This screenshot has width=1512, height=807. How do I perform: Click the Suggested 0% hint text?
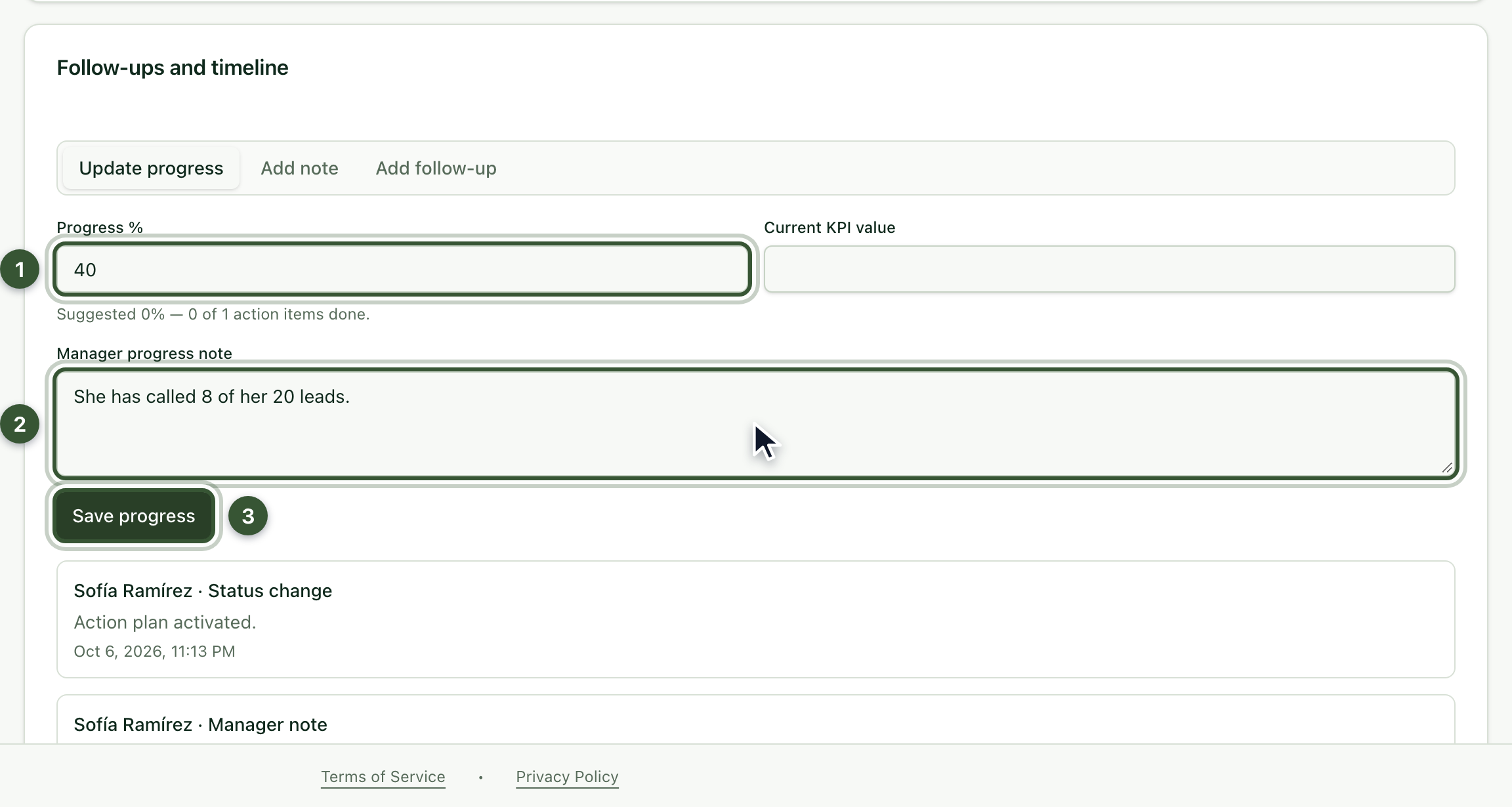click(x=213, y=314)
